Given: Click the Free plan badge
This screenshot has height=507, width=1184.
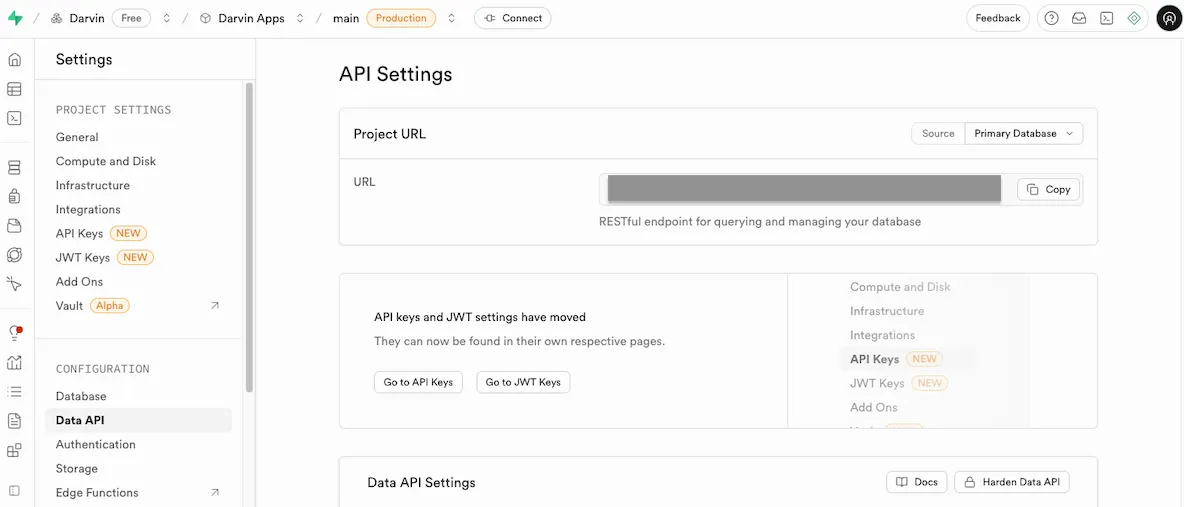Looking at the screenshot, I should pos(131,18).
